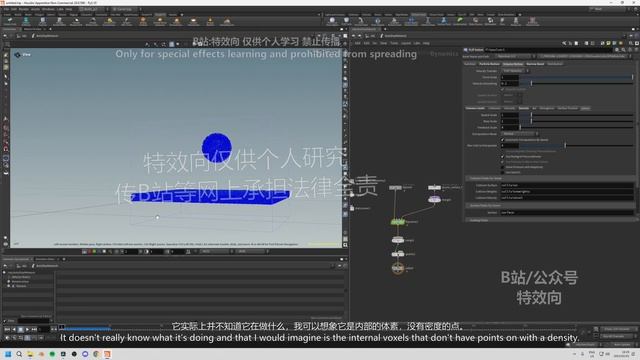Select the green FLIP solver node
The height and width of the screenshot is (360, 640).
pyautogui.click(x=398, y=222)
